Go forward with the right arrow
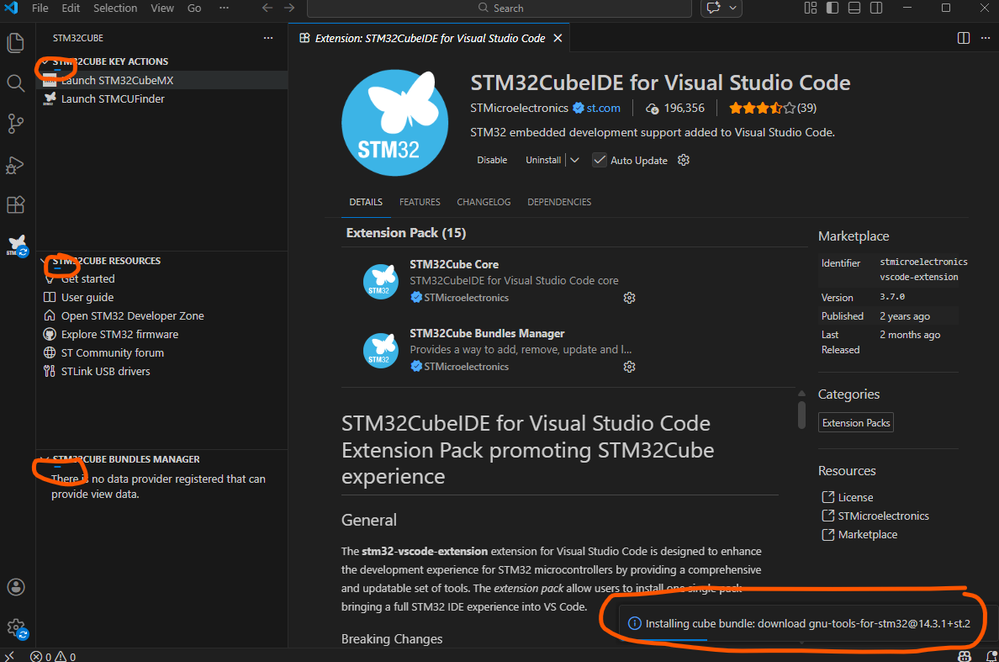 pos(289,8)
